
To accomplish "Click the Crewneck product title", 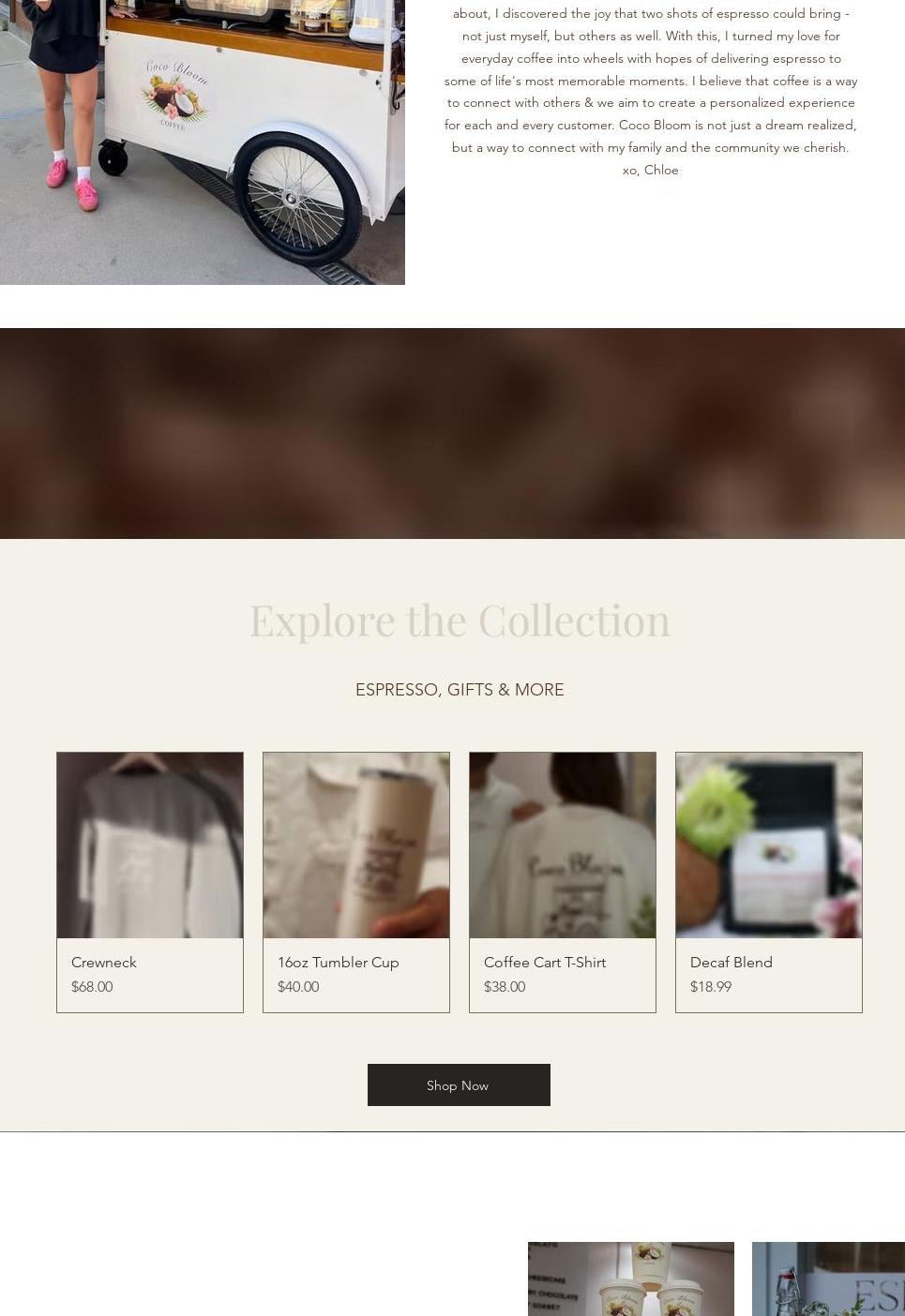I will 104,963.
